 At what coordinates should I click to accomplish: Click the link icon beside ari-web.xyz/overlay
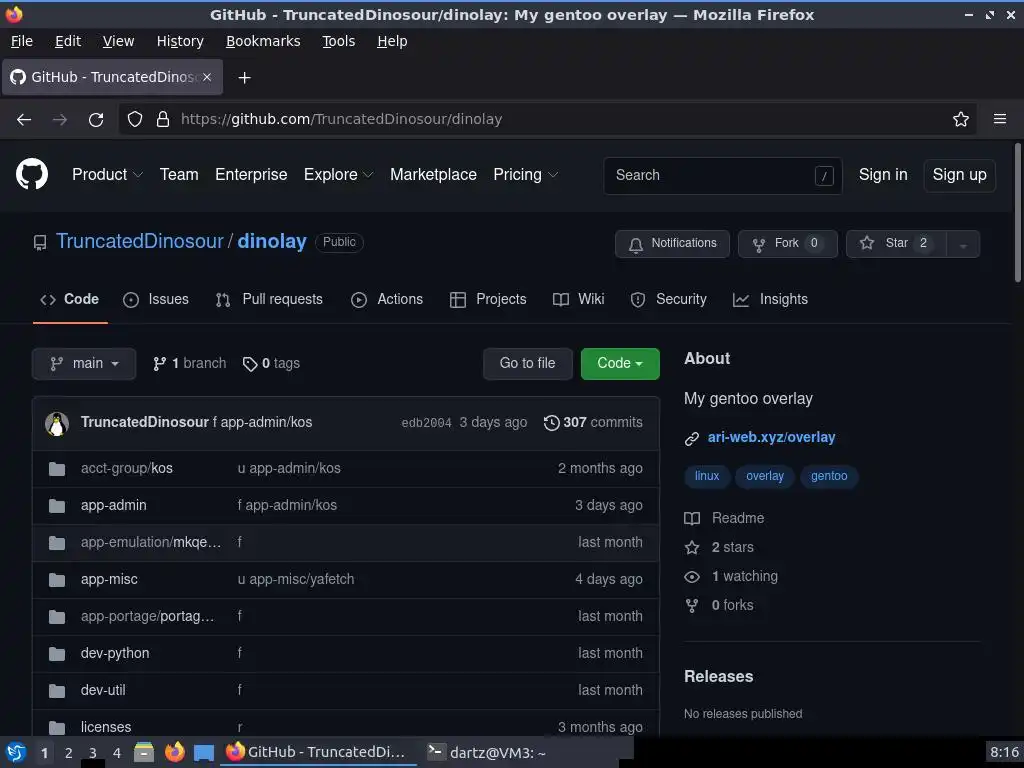[692, 439]
